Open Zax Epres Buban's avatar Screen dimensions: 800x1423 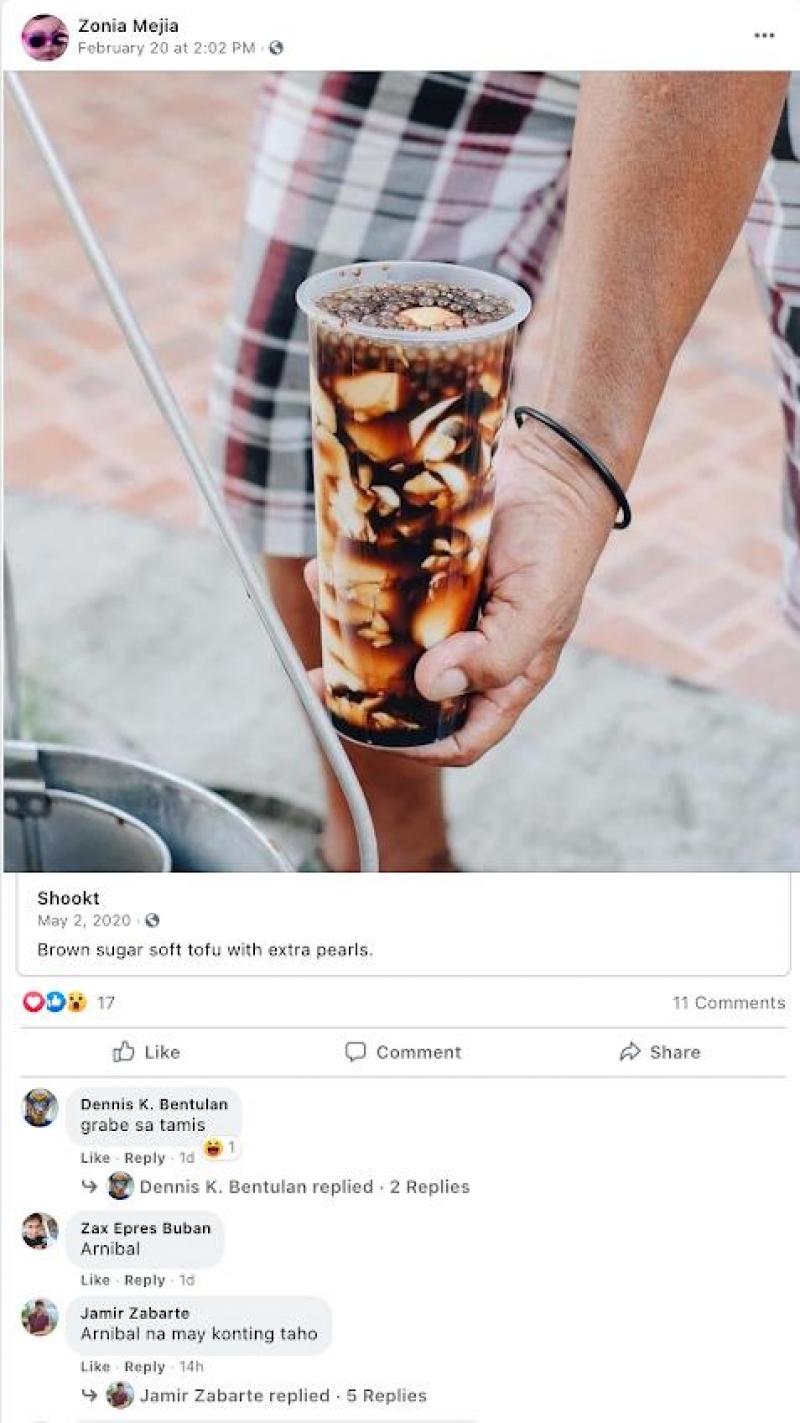tap(40, 1231)
